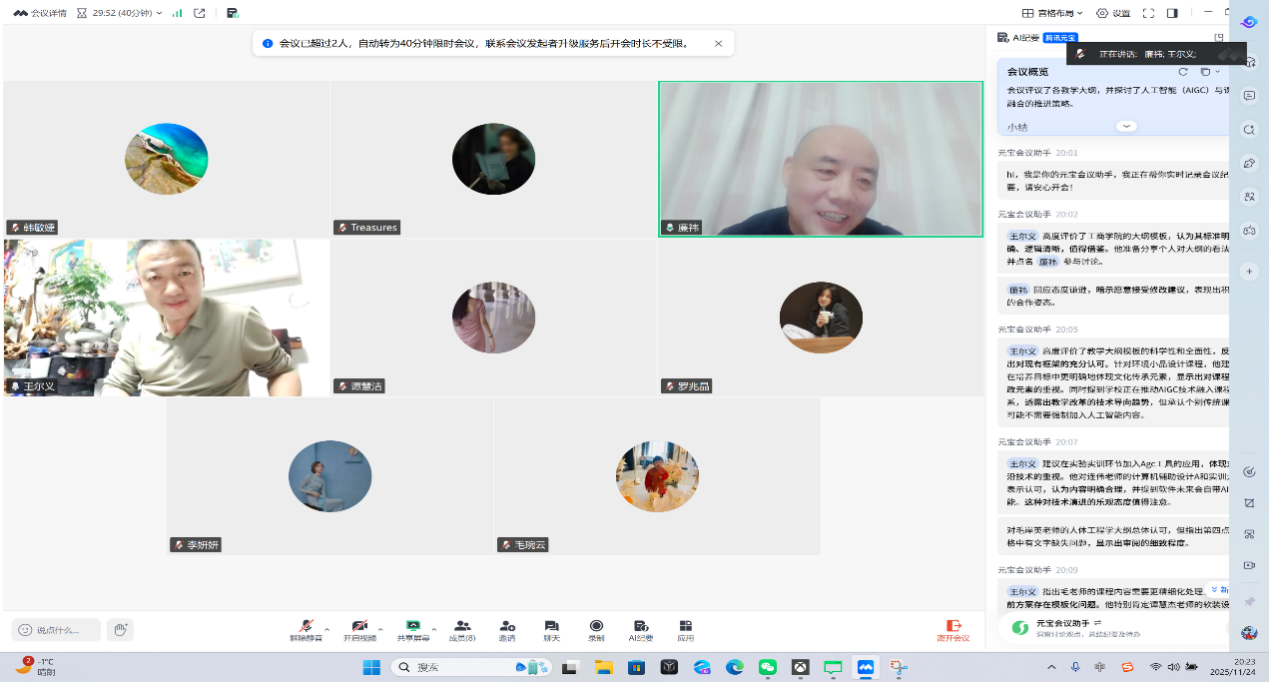Click the leave meeting (离开会议) button

coord(953,629)
